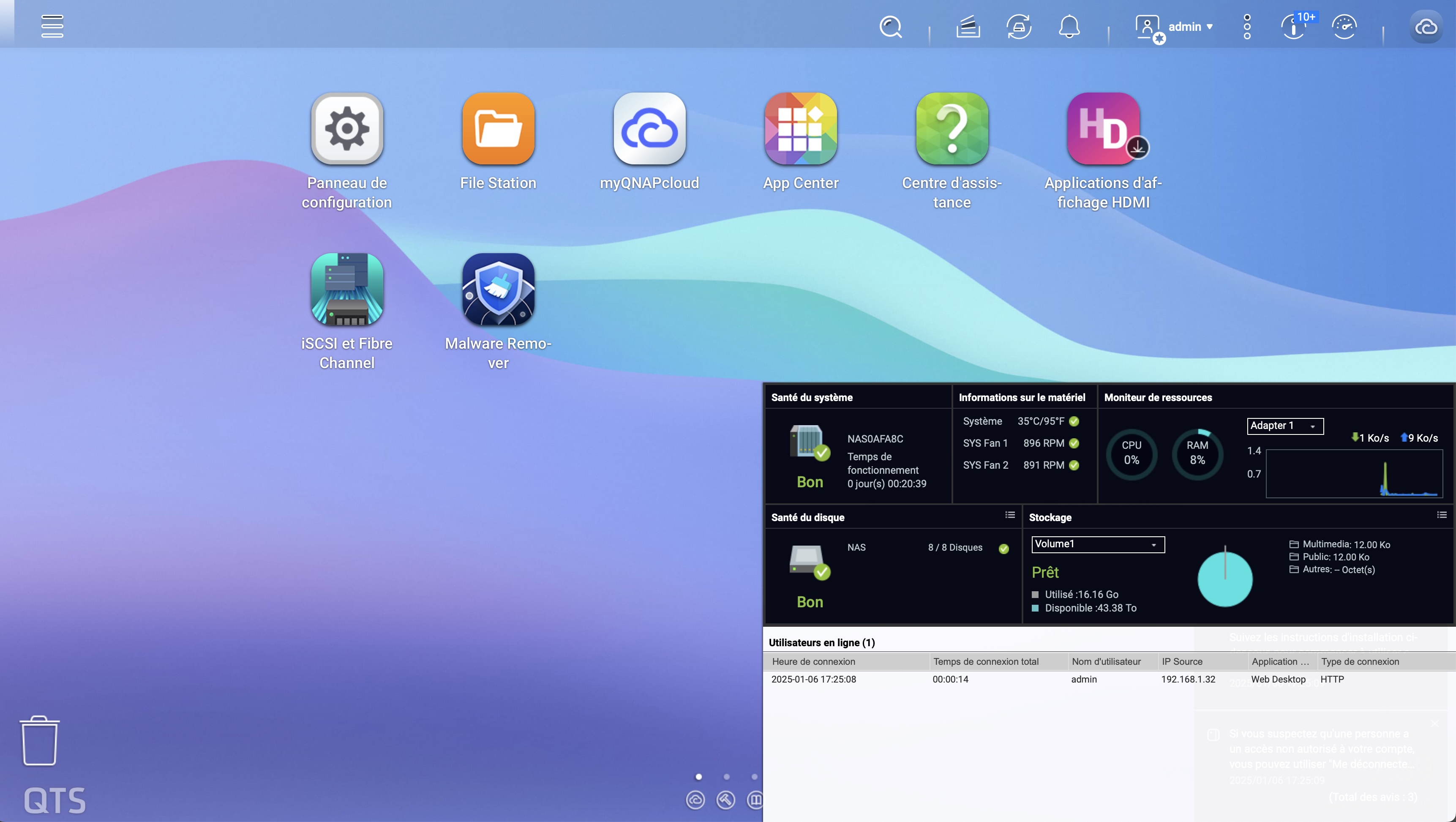Click the Heure de connexion column header
Image resolution: width=1456 pixels, height=822 pixels.
[813, 661]
